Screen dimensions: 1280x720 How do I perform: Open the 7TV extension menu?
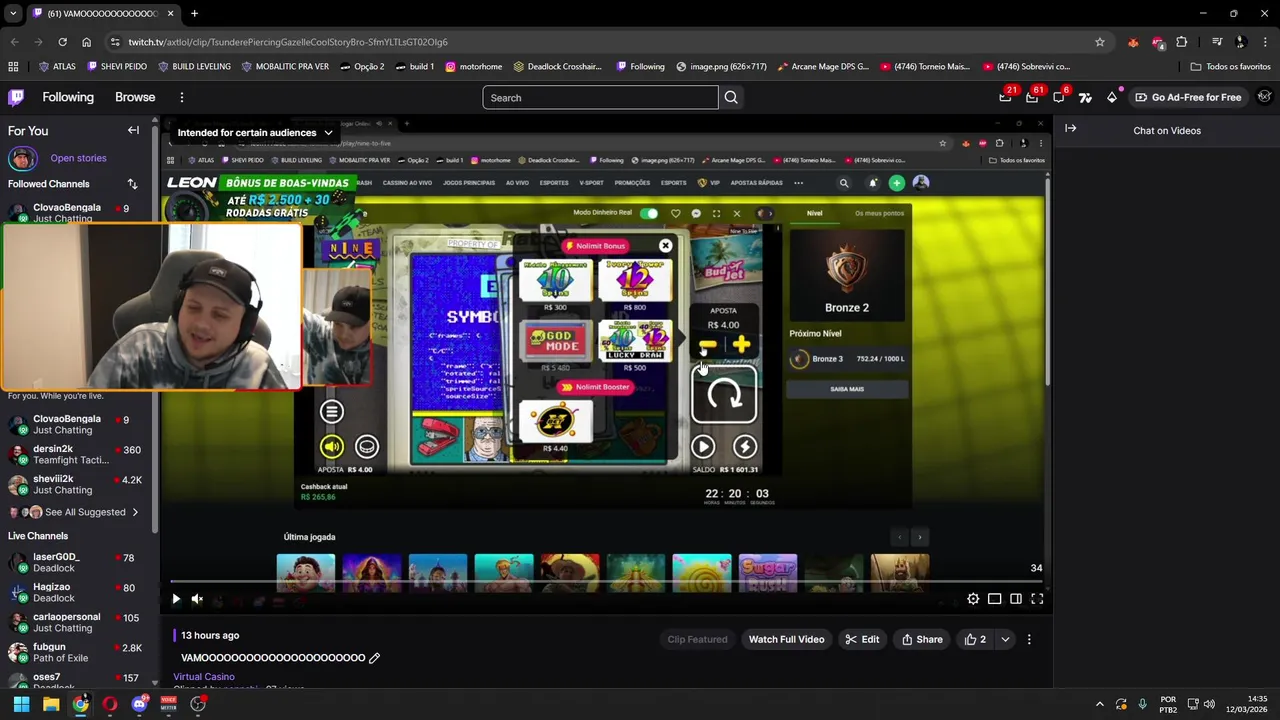tap(1085, 97)
